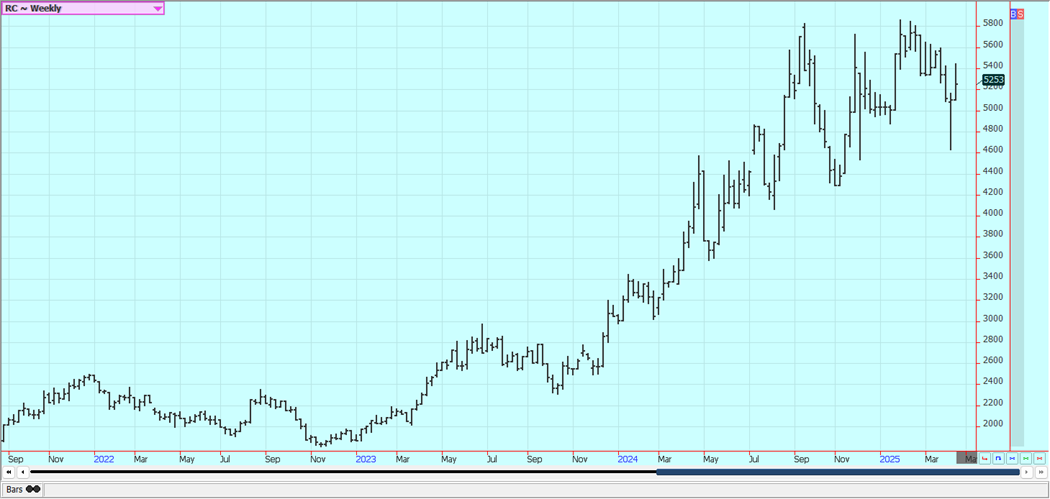Viewport: 1050px width, 499px height.
Task: Jump to the latest bar (double-right arrow)
Action: tap(1040, 472)
